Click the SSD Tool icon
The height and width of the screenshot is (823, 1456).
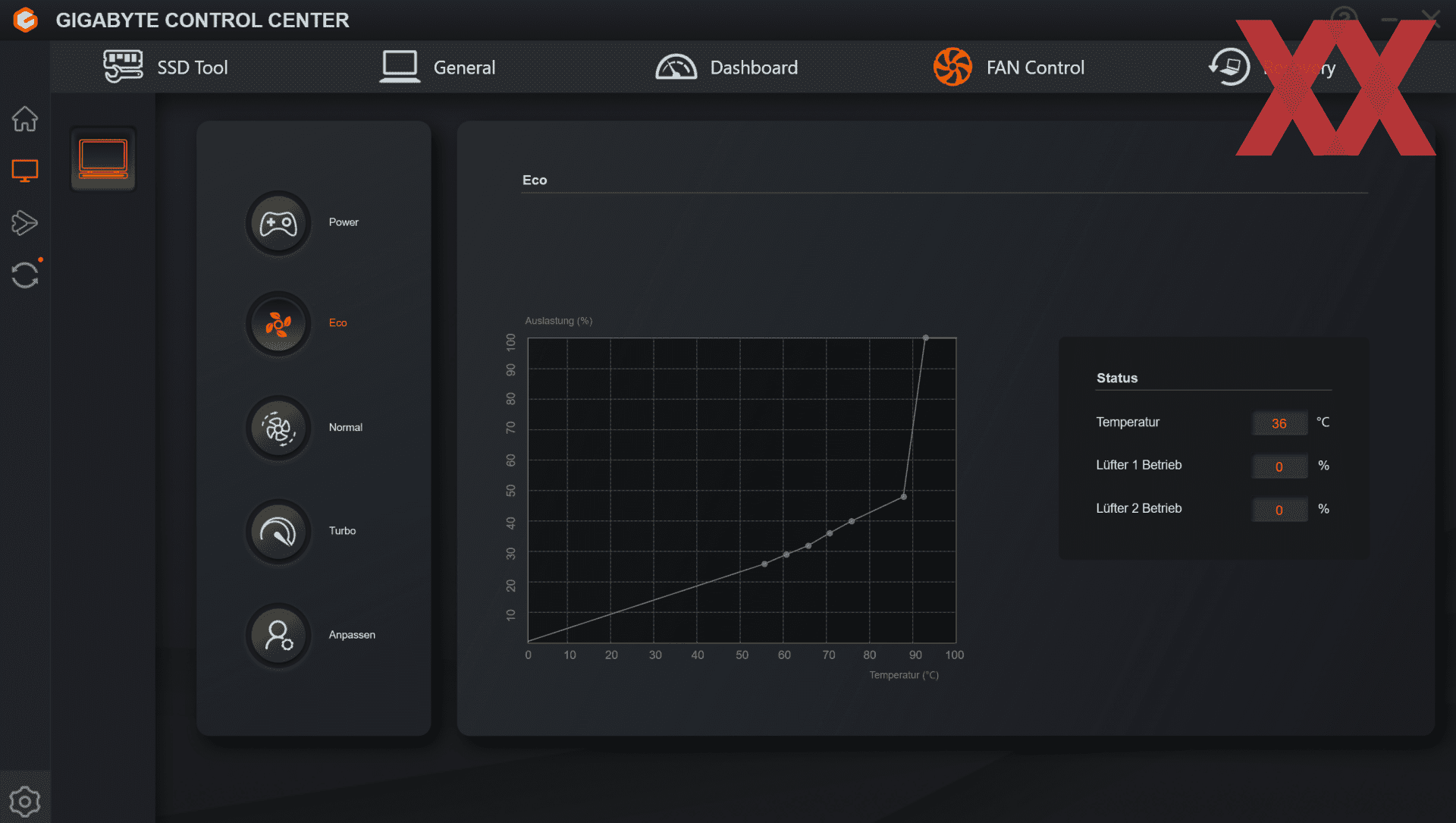click(x=123, y=67)
